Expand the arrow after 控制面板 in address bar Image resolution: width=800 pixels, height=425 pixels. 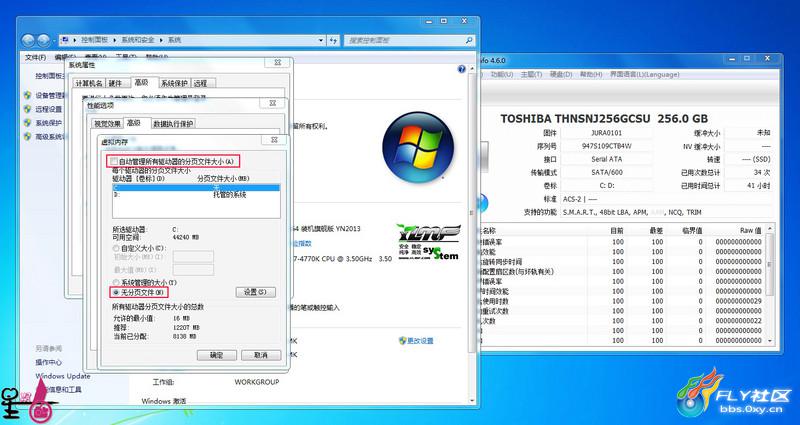pyautogui.click(x=115, y=40)
